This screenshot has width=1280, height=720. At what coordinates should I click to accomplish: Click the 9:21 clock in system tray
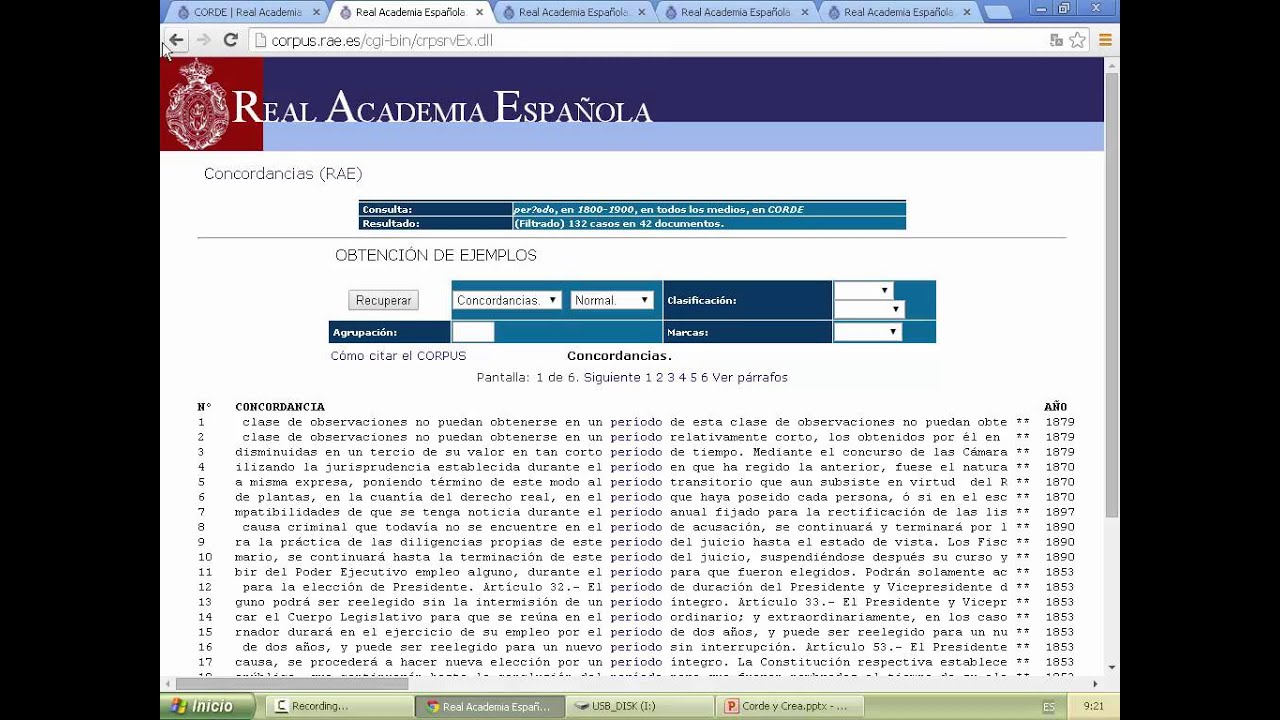(1094, 706)
